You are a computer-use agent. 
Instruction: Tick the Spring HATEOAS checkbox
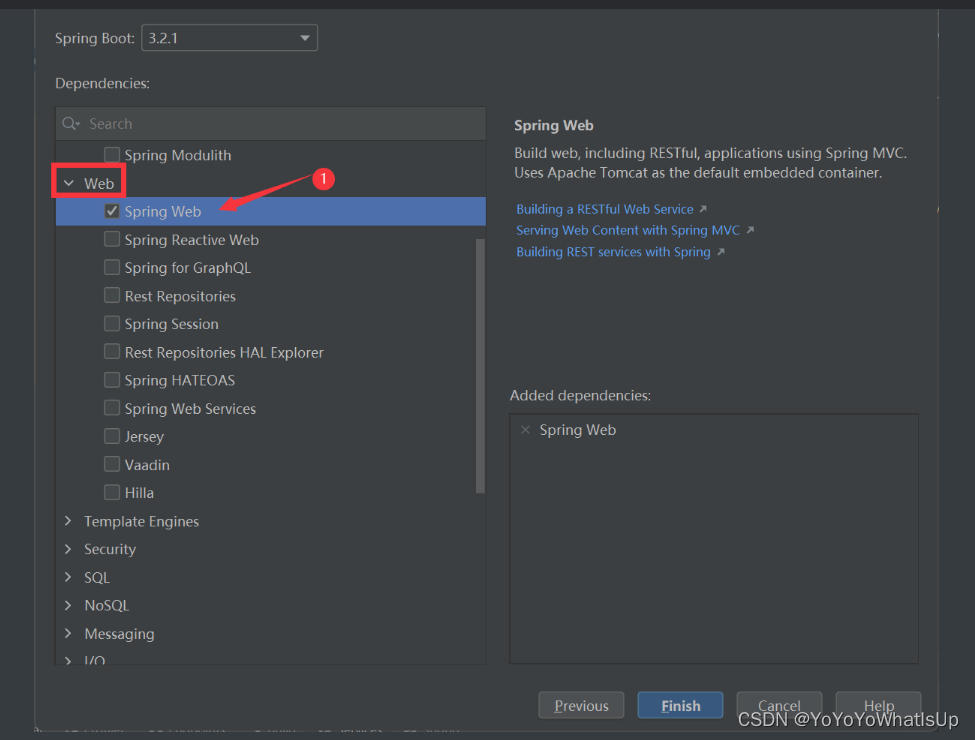(x=112, y=380)
